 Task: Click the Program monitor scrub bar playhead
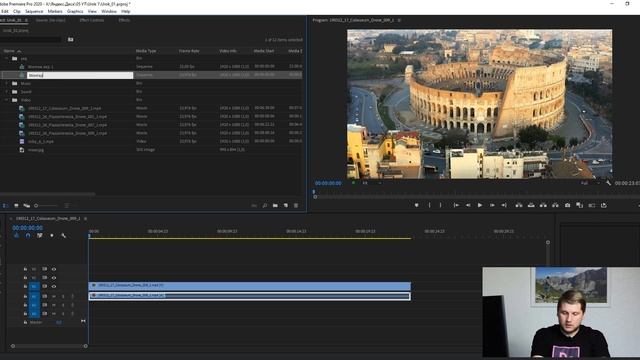tap(314, 192)
